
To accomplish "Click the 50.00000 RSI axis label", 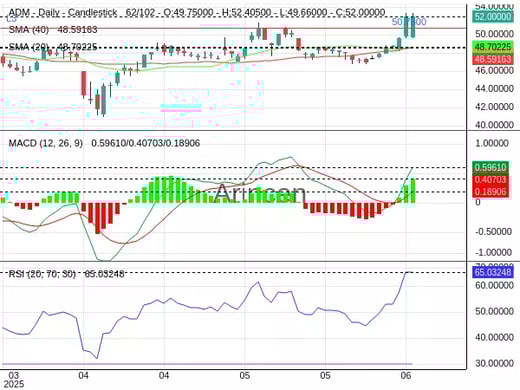I will click(494, 311).
